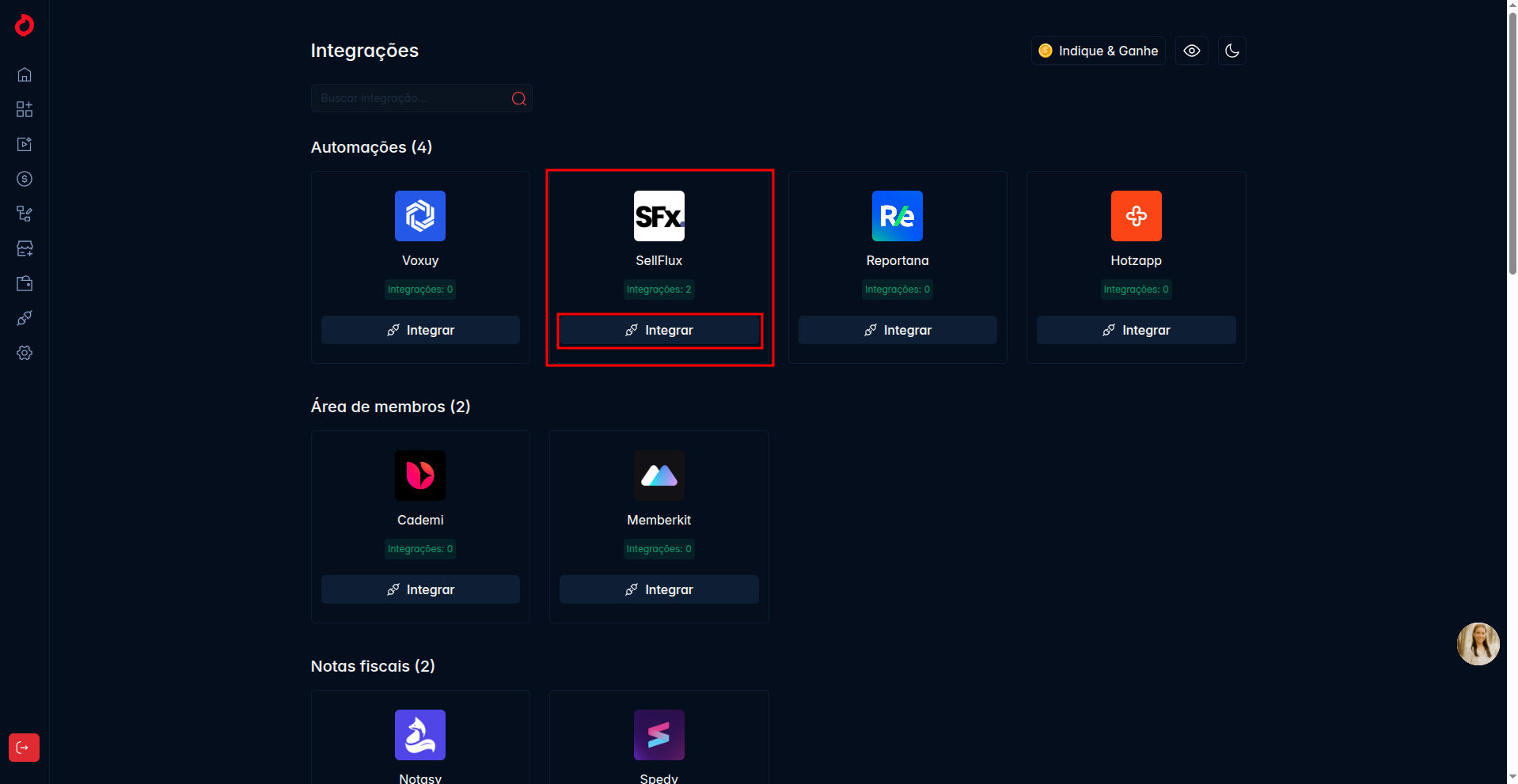Click the Buscar integração search field
The height and width of the screenshot is (784, 1518).
click(412, 98)
